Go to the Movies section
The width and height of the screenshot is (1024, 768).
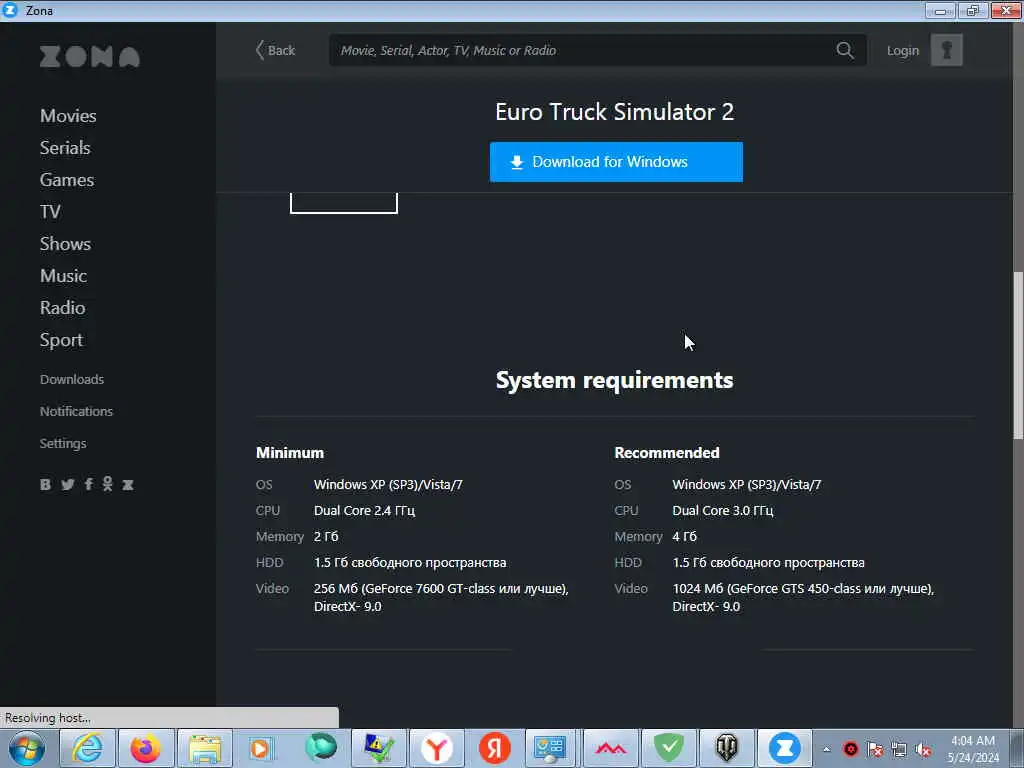pos(68,116)
